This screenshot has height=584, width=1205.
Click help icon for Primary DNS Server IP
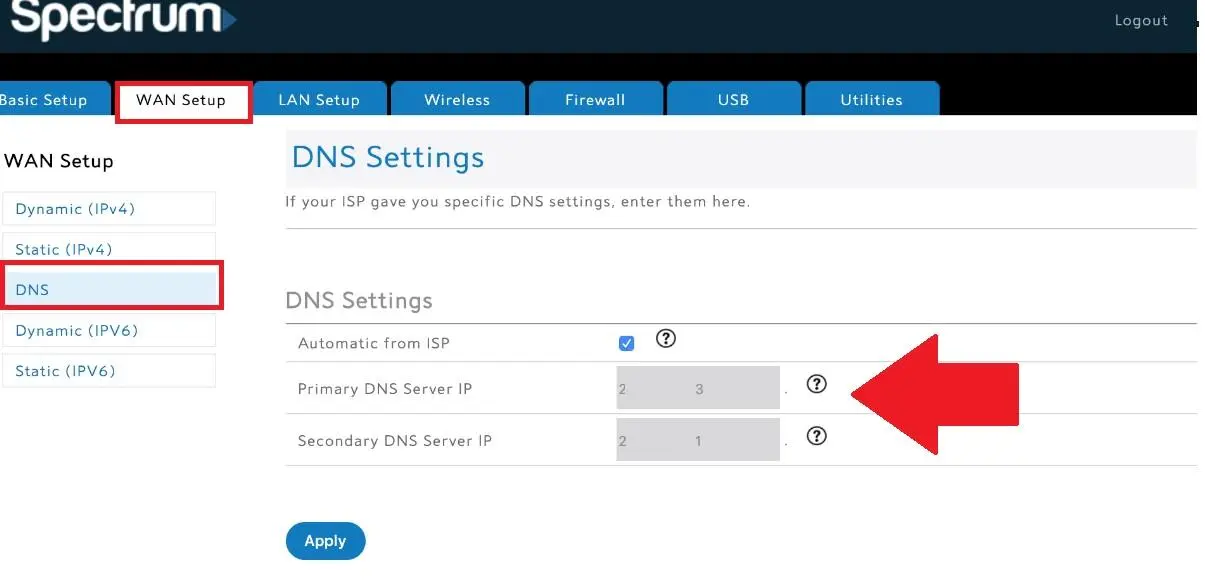click(x=817, y=384)
